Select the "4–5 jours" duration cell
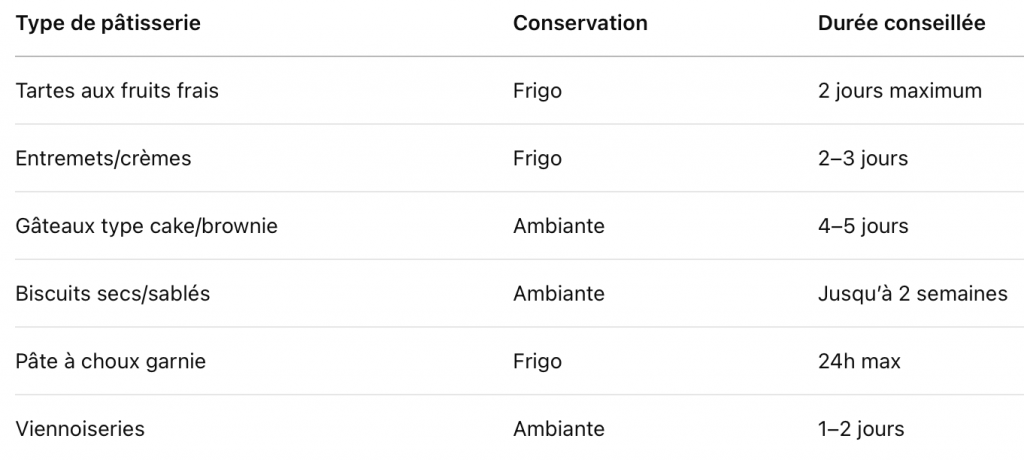 (x=863, y=226)
